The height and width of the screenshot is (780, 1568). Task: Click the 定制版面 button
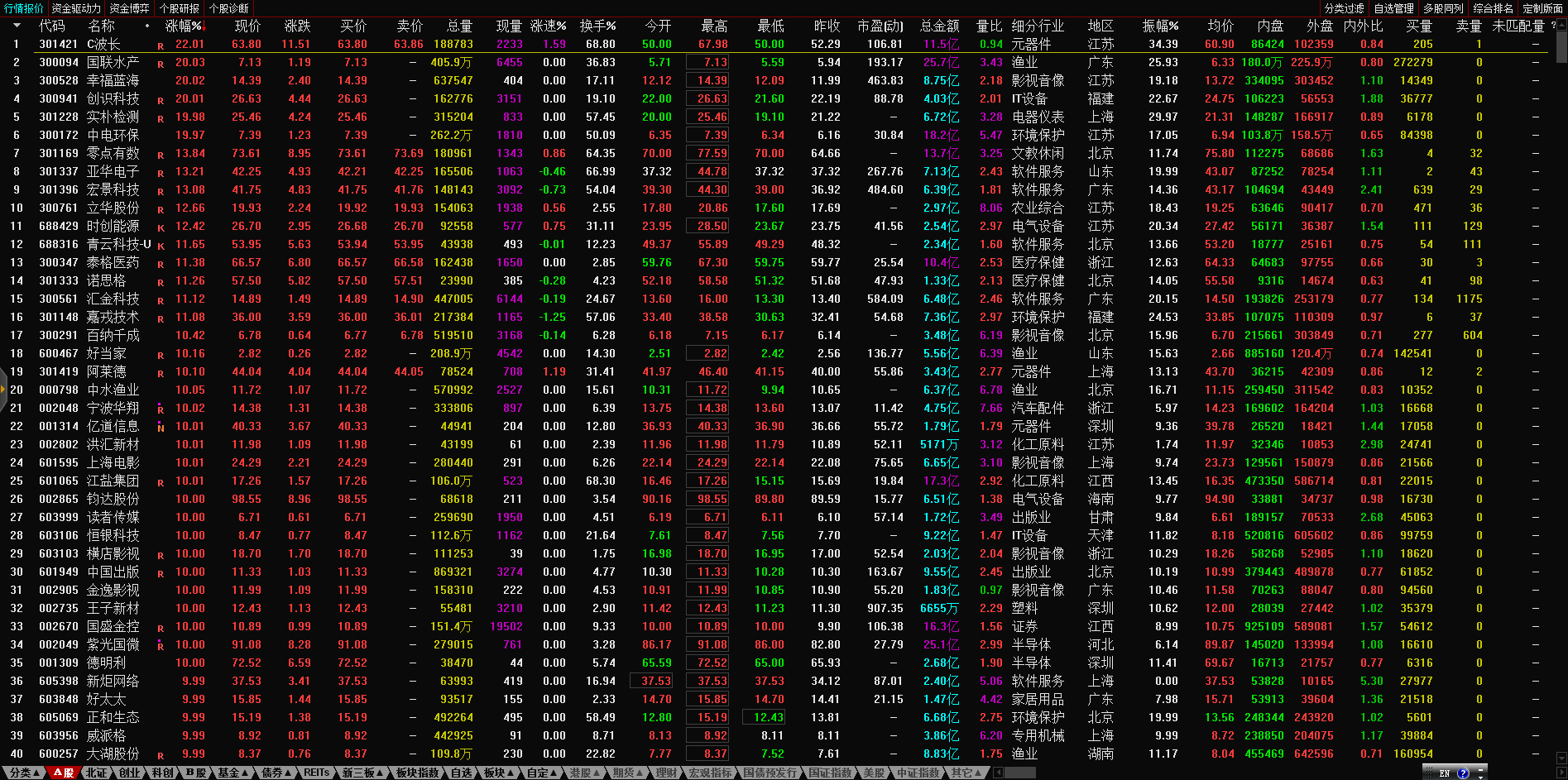pos(1542,8)
